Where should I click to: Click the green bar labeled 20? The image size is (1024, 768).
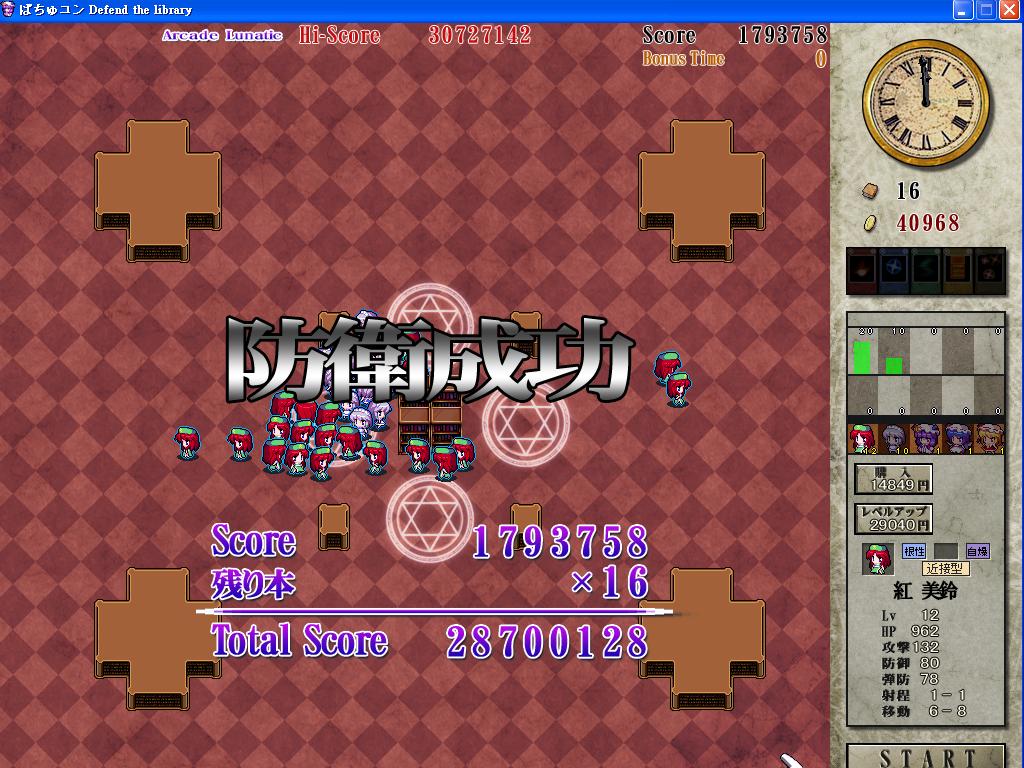click(x=862, y=357)
